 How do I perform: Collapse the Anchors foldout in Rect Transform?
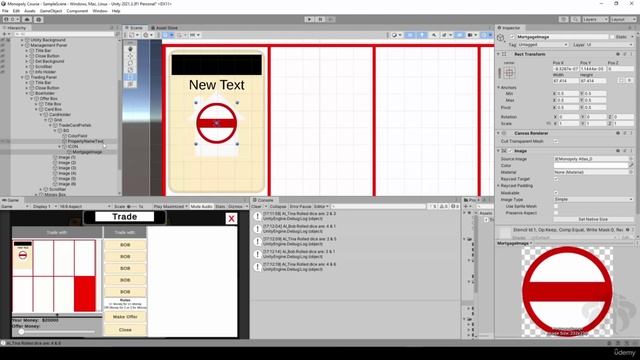(498, 87)
